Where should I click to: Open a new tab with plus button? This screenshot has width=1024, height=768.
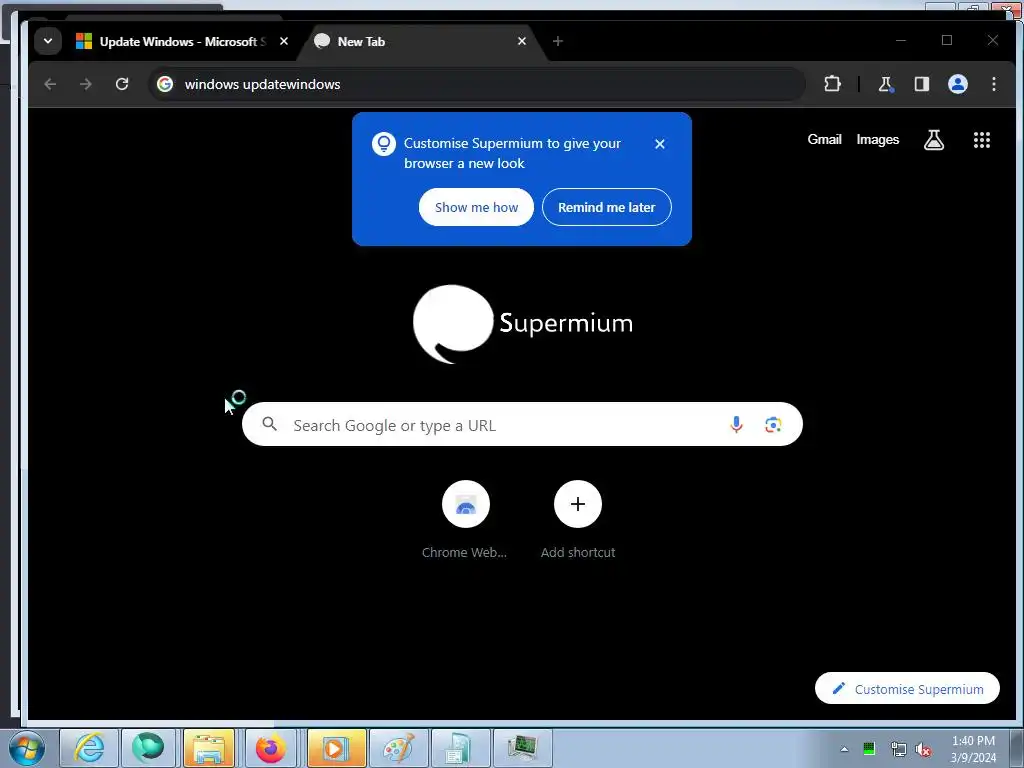(x=558, y=41)
